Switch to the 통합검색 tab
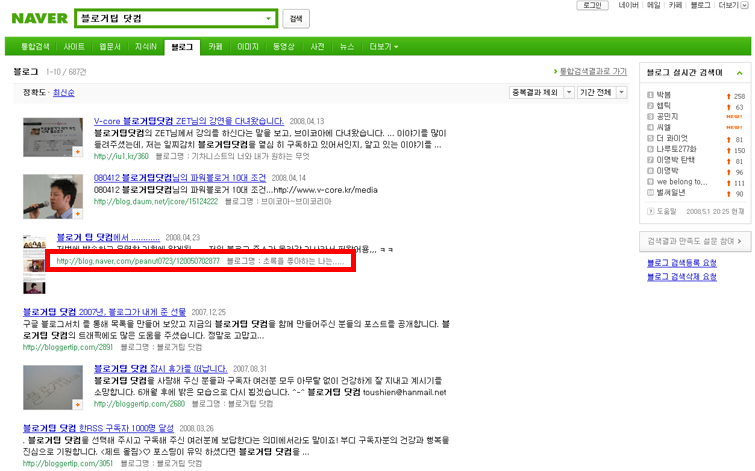 pos(35,47)
